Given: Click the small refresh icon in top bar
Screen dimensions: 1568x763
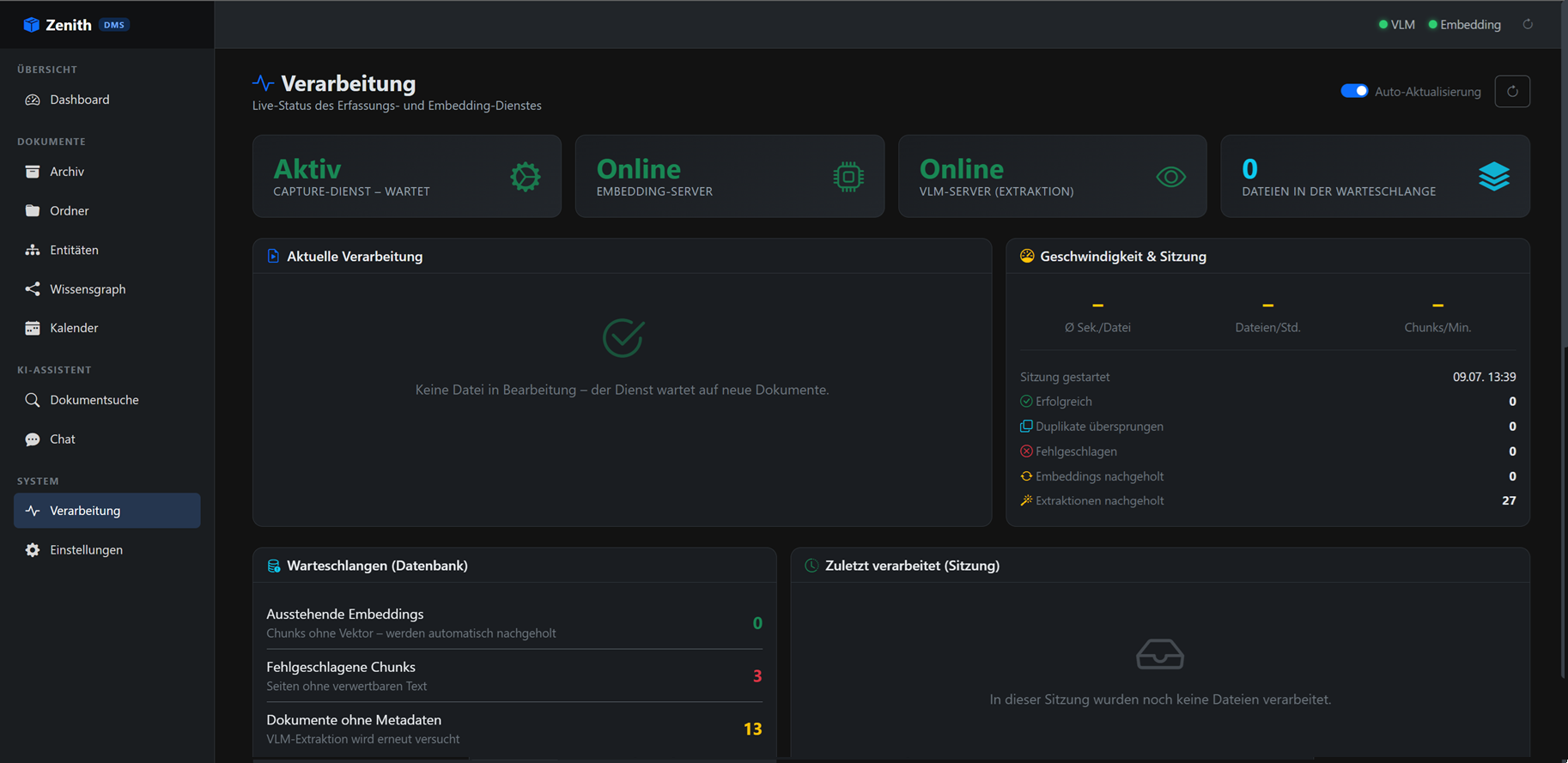Looking at the screenshot, I should tap(1528, 24).
